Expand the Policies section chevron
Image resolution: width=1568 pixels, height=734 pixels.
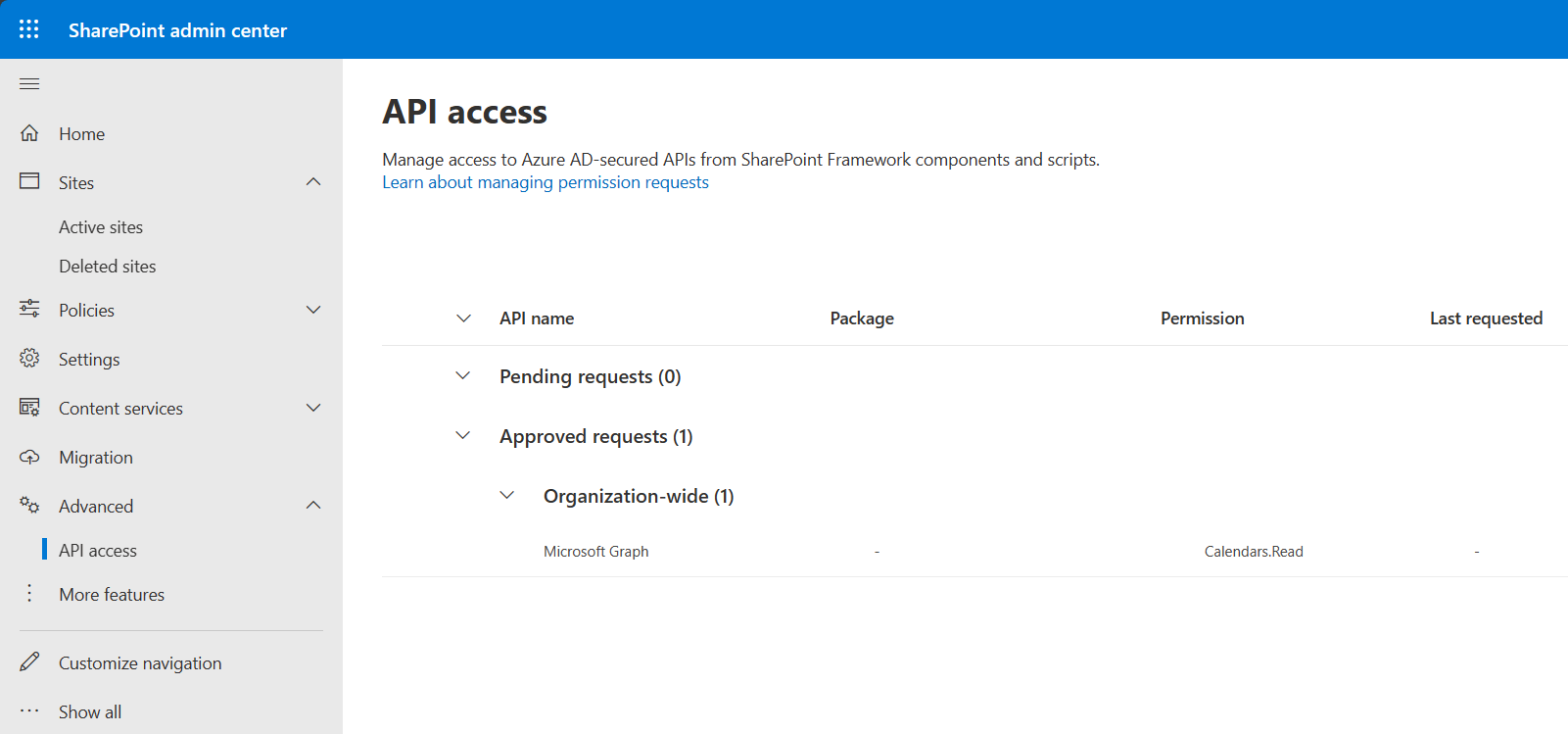coord(313,310)
